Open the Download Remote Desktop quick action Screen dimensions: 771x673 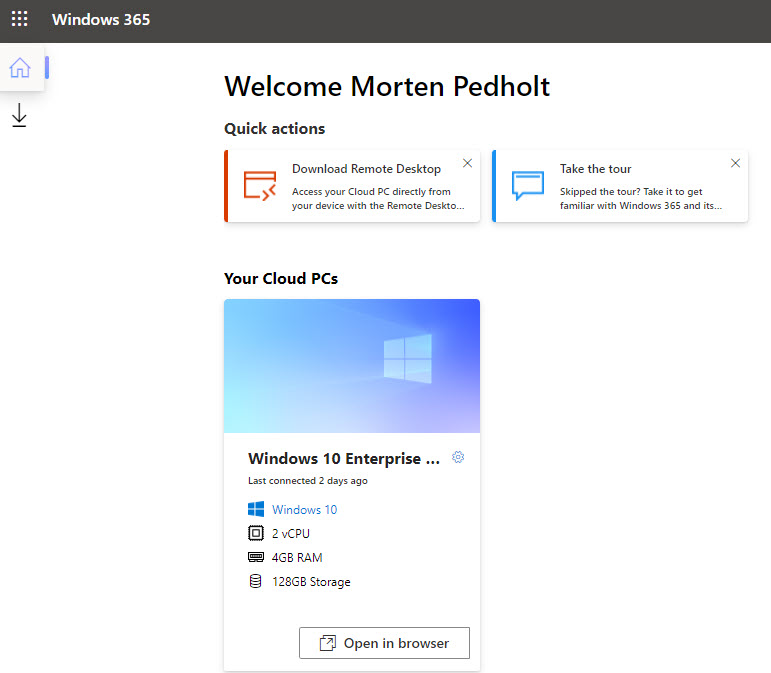point(352,186)
